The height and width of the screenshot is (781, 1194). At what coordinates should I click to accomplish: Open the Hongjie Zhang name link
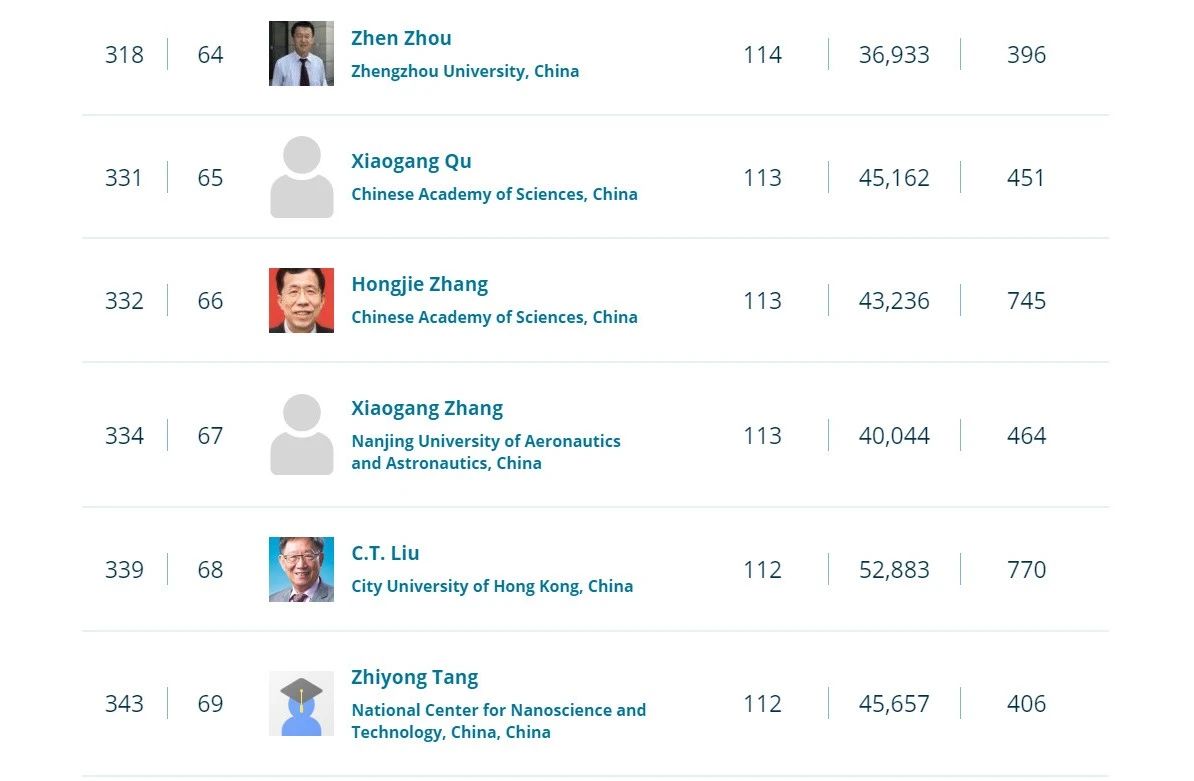click(419, 284)
